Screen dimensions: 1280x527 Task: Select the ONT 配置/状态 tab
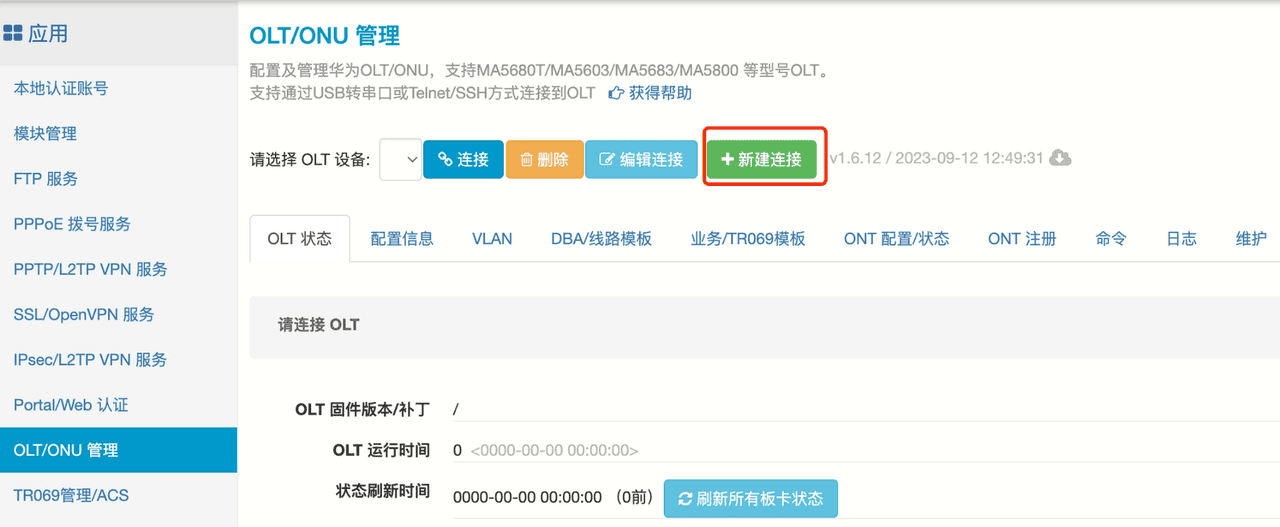pyautogui.click(x=896, y=239)
